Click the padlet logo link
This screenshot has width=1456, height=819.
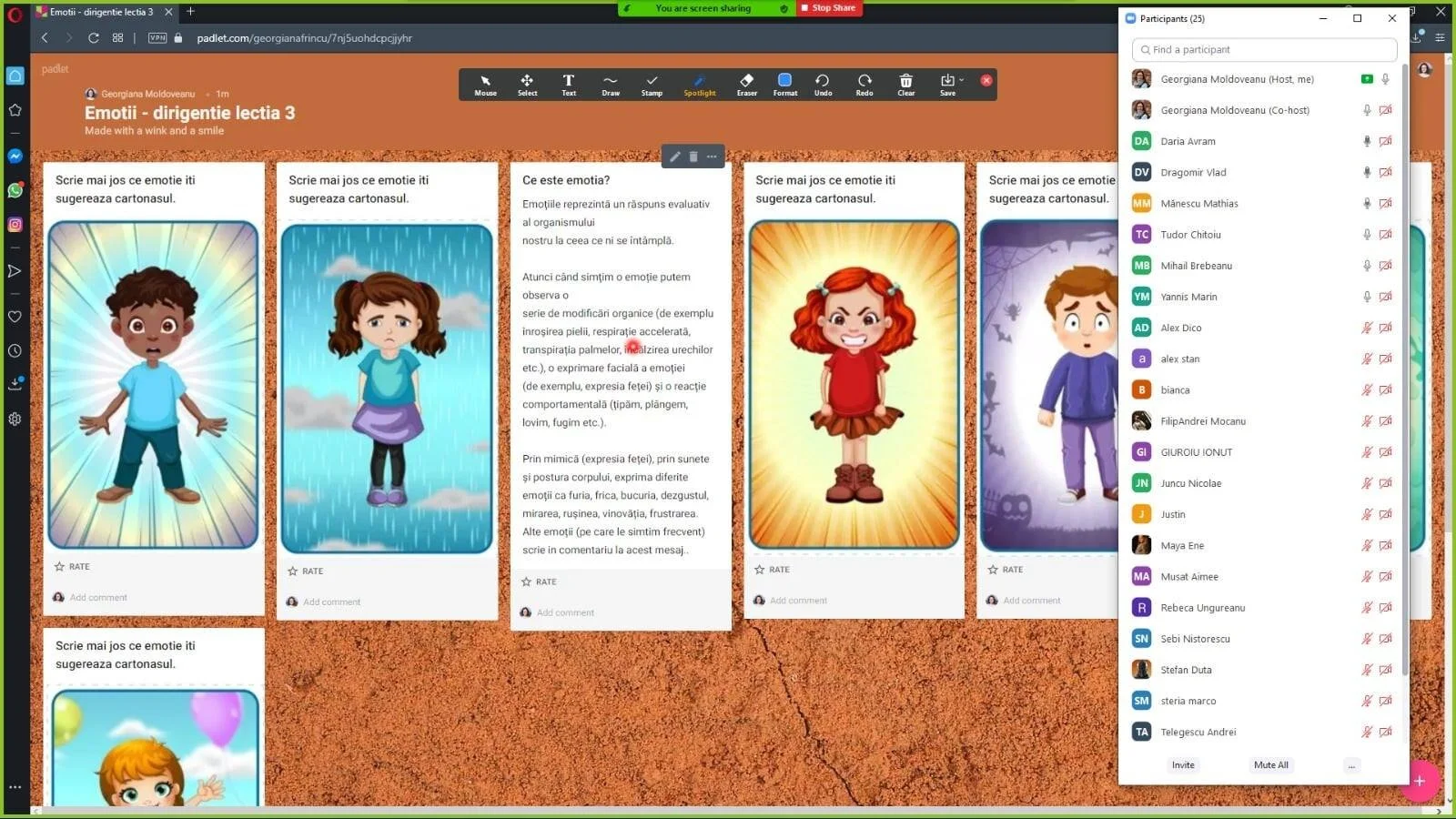(55, 69)
